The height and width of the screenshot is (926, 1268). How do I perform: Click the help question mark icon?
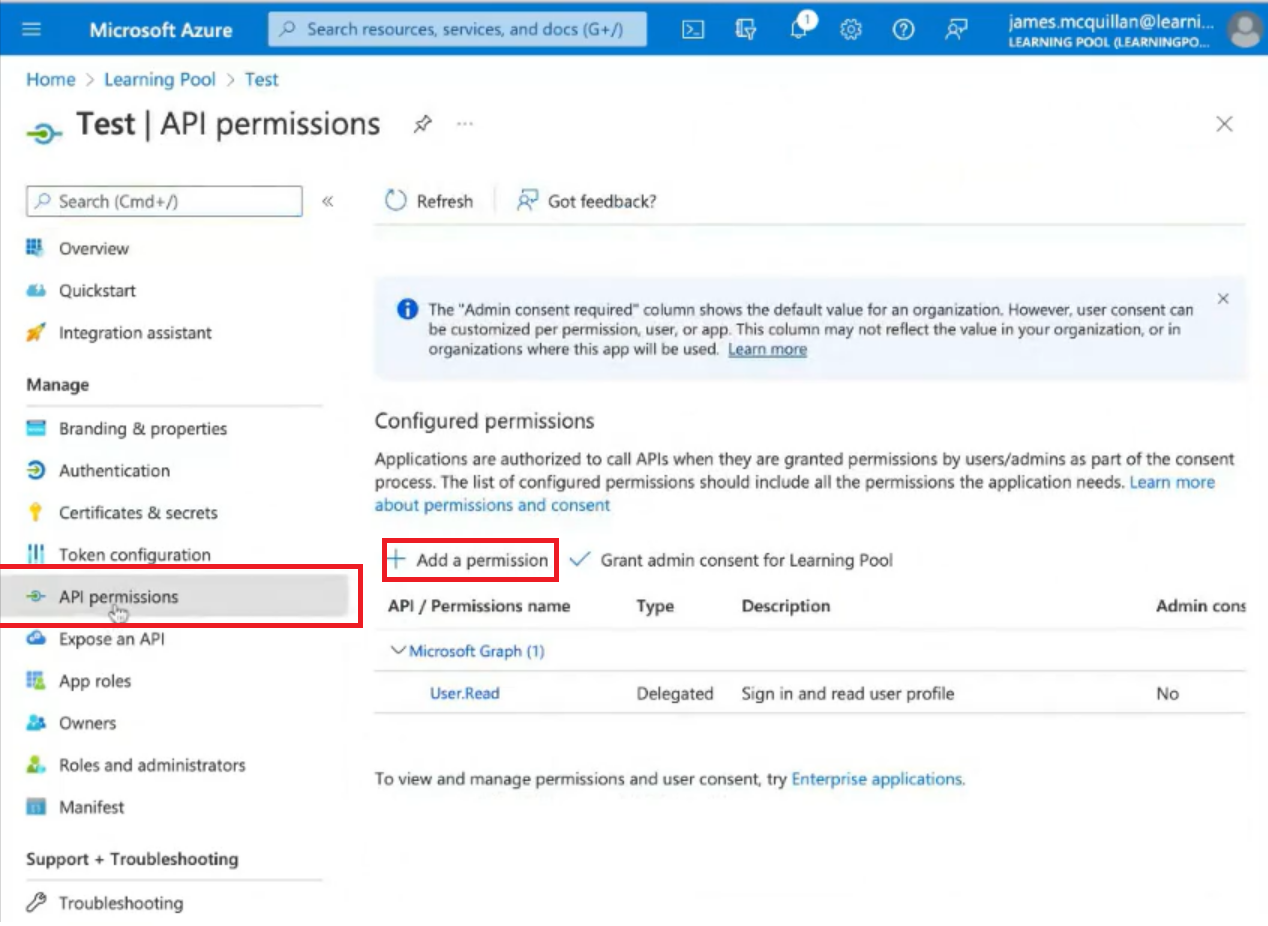(903, 30)
